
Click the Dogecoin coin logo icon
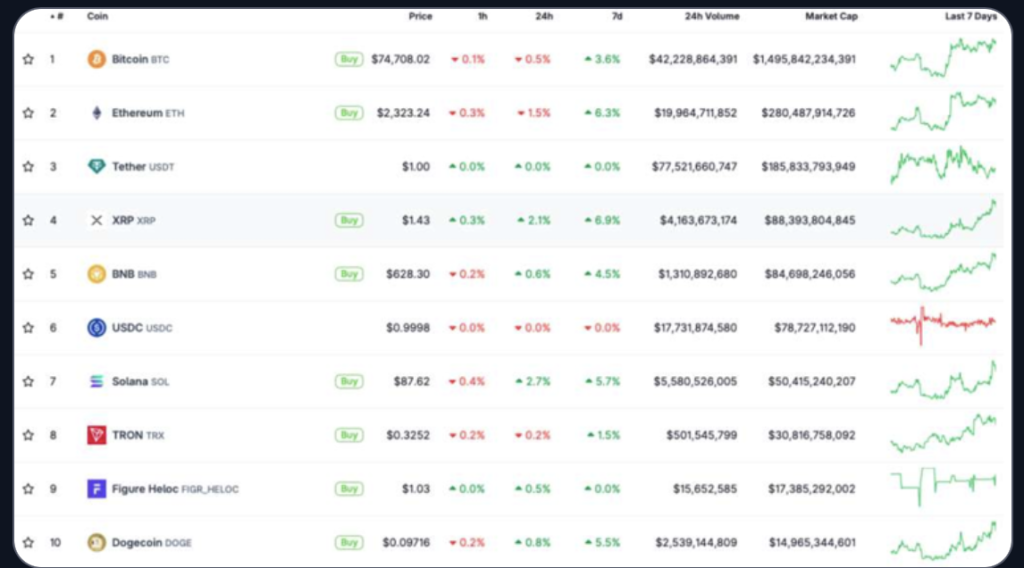(97, 543)
